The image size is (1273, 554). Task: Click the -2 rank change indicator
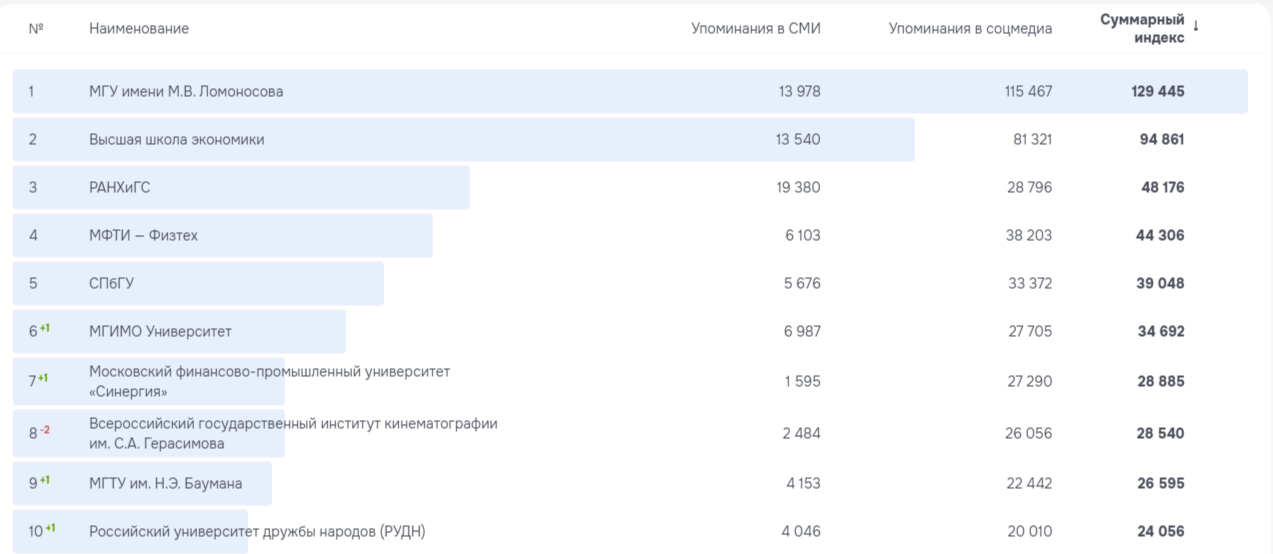[45, 430]
